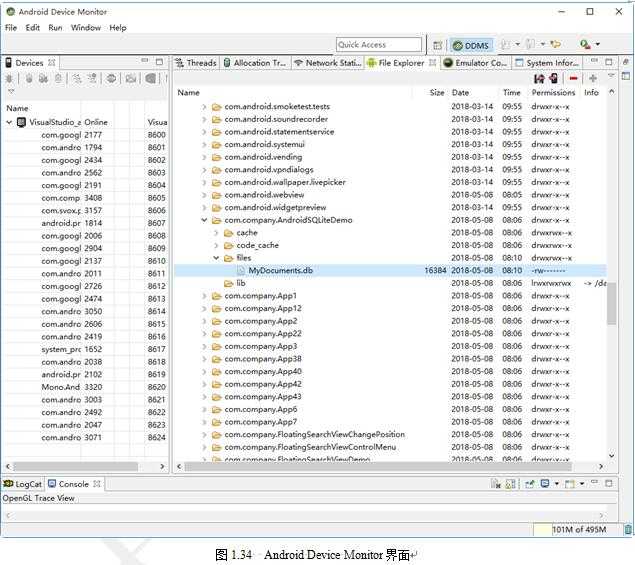Select the DDMS perspective button
Image resolution: width=635 pixels, height=565 pixels.
pos(471,46)
